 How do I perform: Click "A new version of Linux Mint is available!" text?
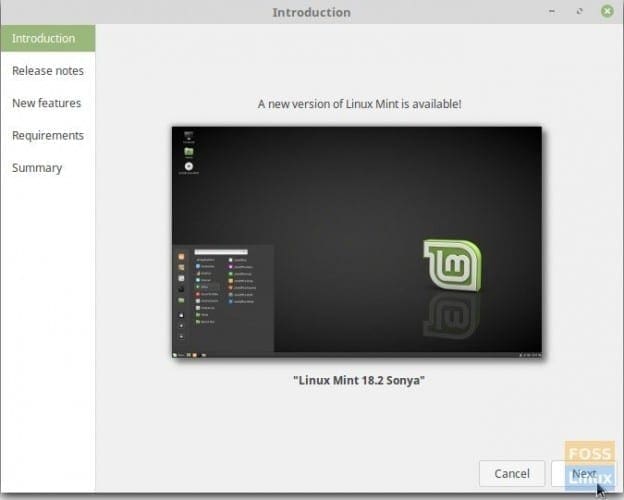coord(359,104)
